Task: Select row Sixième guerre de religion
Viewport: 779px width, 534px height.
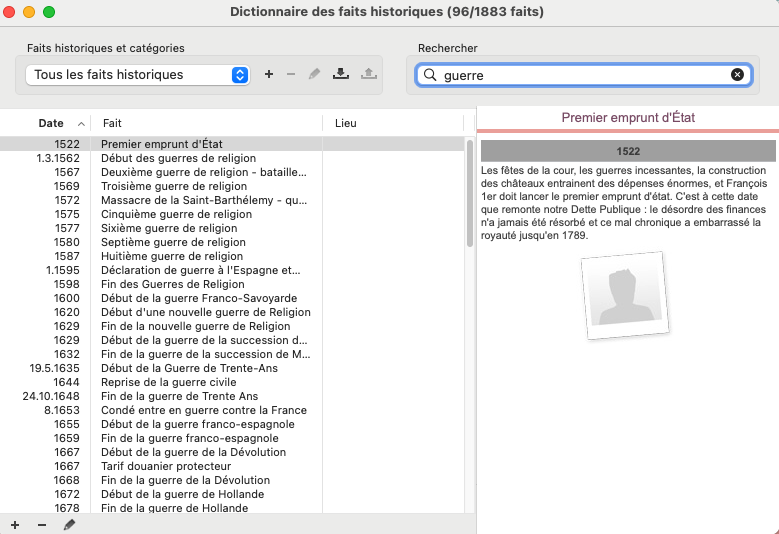Action: pos(232,228)
